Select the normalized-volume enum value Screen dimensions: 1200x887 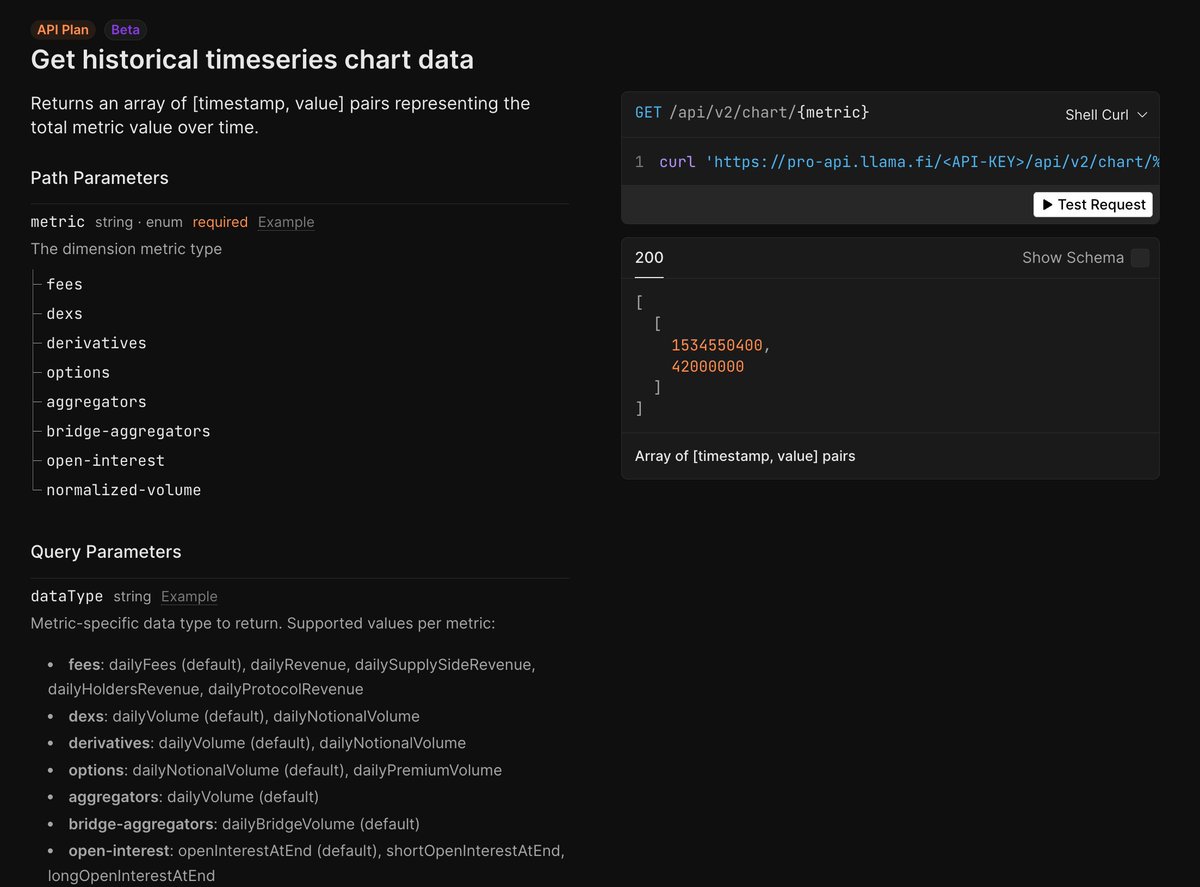[x=123, y=490]
